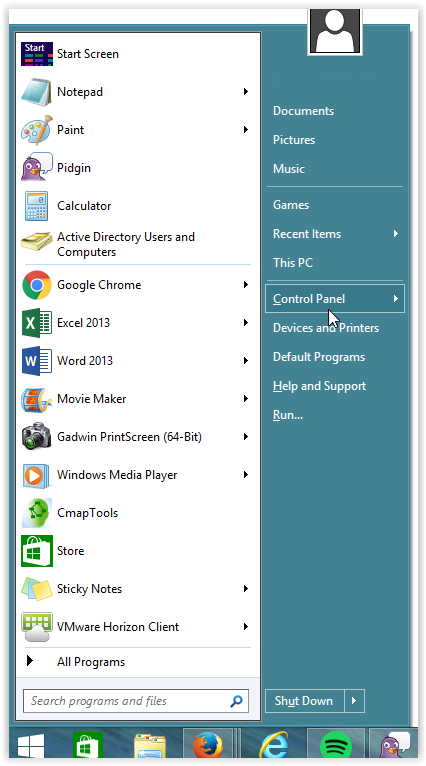The height and width of the screenshot is (766, 426).
Task: Select the Recent Items text label
Action: 307,234
